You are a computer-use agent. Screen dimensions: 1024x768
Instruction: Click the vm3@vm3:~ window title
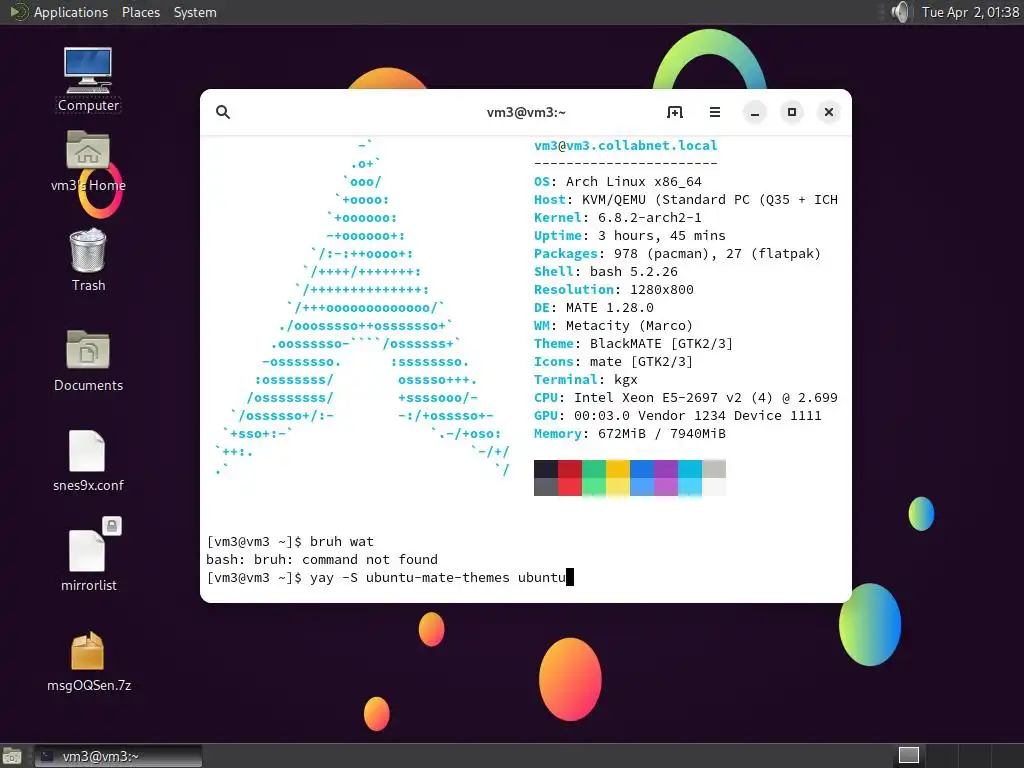pyautogui.click(x=526, y=112)
